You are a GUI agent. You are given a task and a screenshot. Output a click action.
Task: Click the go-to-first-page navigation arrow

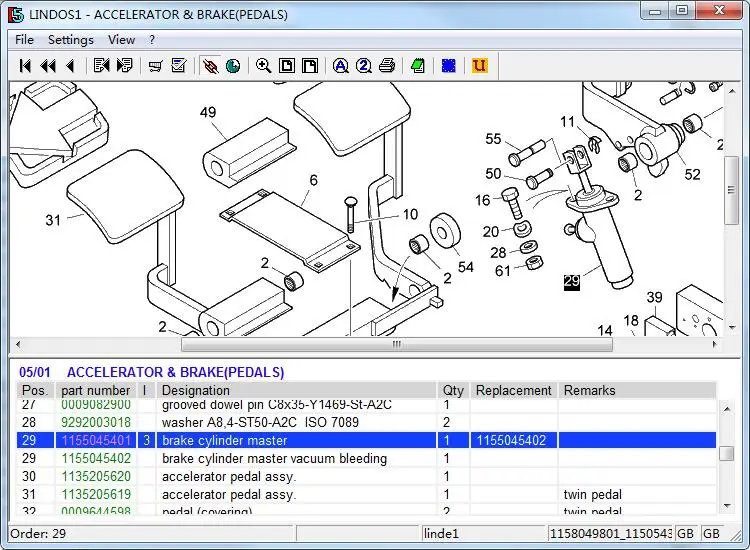pos(25,66)
